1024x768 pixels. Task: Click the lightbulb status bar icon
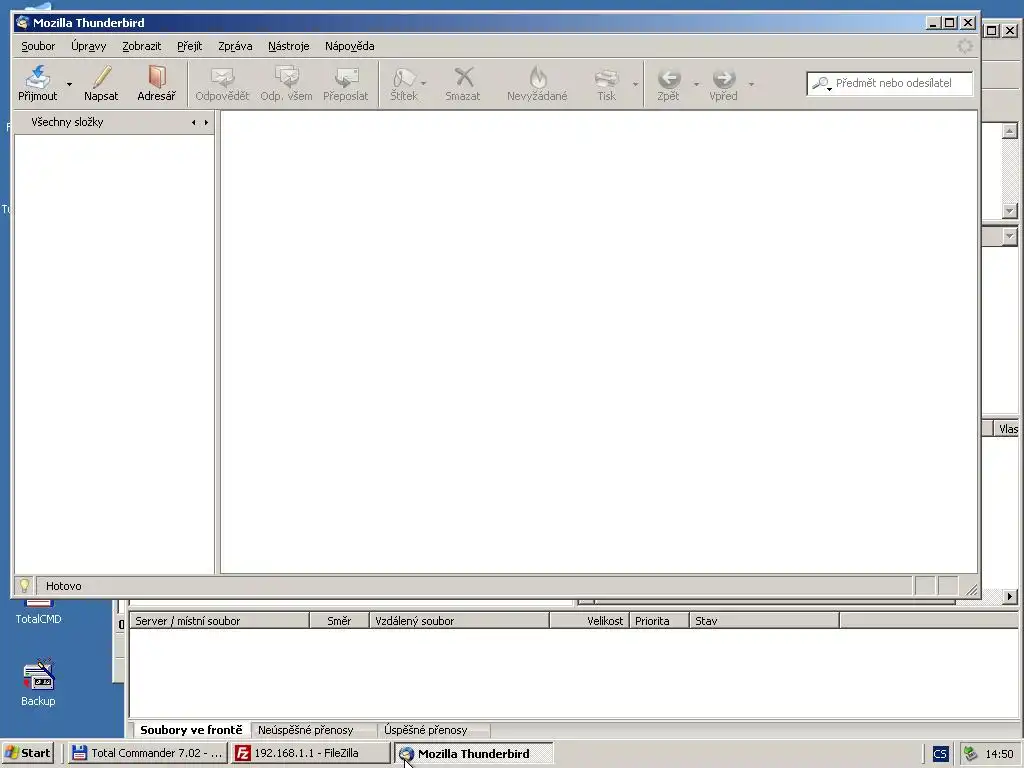24,586
